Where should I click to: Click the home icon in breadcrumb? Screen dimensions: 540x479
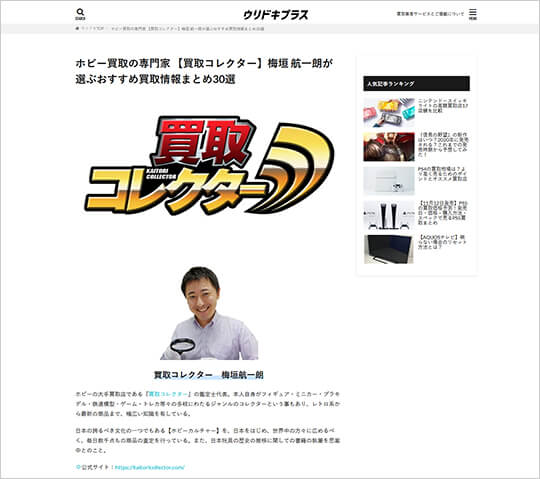pos(77,29)
